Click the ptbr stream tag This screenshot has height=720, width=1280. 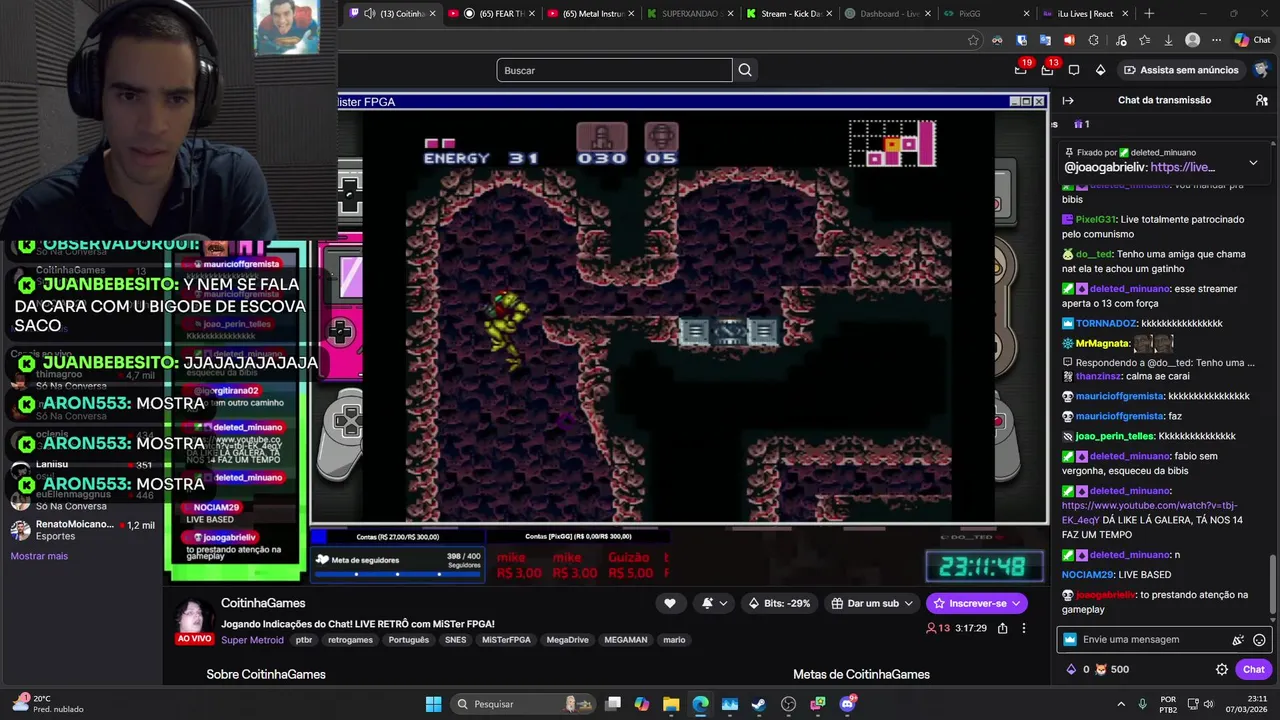(x=304, y=640)
